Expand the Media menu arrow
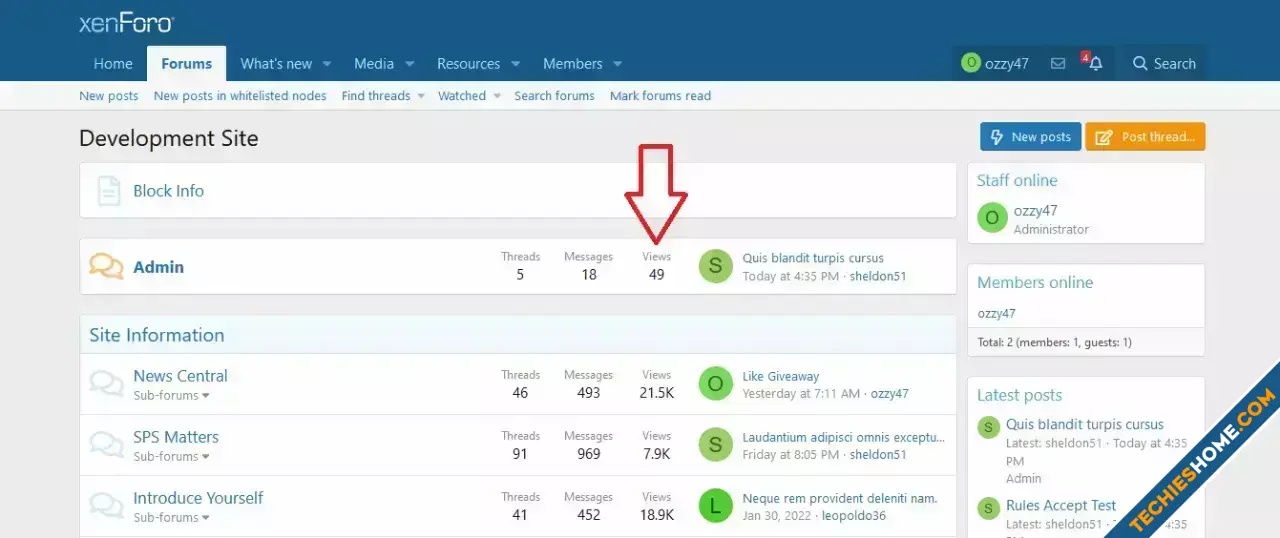Image resolution: width=1280 pixels, height=538 pixels. click(409, 64)
